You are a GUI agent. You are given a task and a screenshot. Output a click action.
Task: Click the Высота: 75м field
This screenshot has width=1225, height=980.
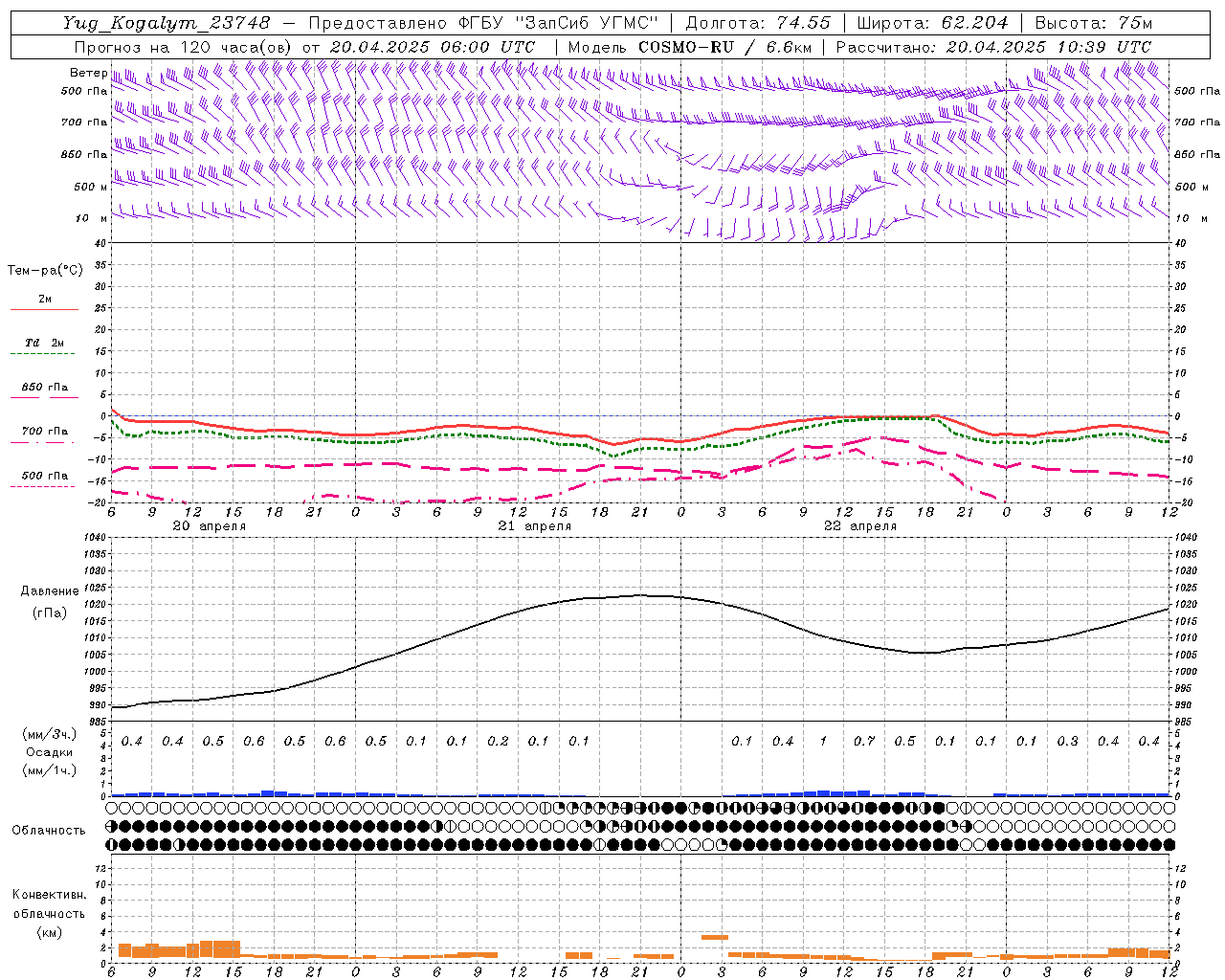[1093, 22]
